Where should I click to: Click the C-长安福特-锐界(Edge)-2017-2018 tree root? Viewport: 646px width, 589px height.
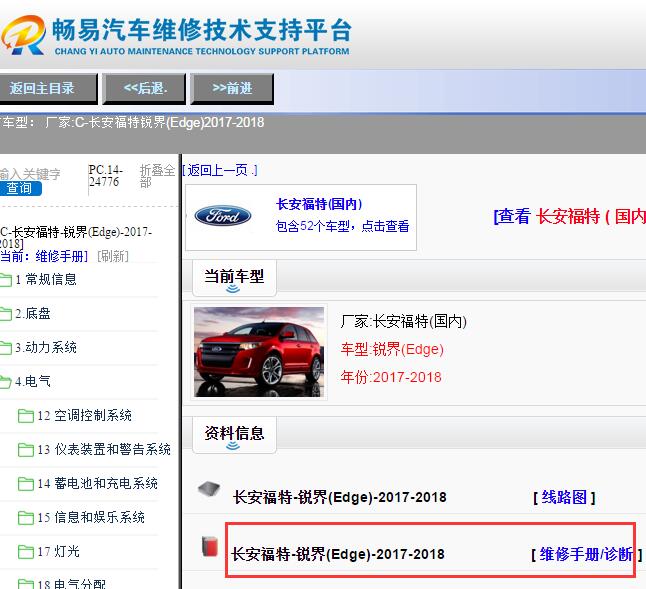click(x=76, y=238)
